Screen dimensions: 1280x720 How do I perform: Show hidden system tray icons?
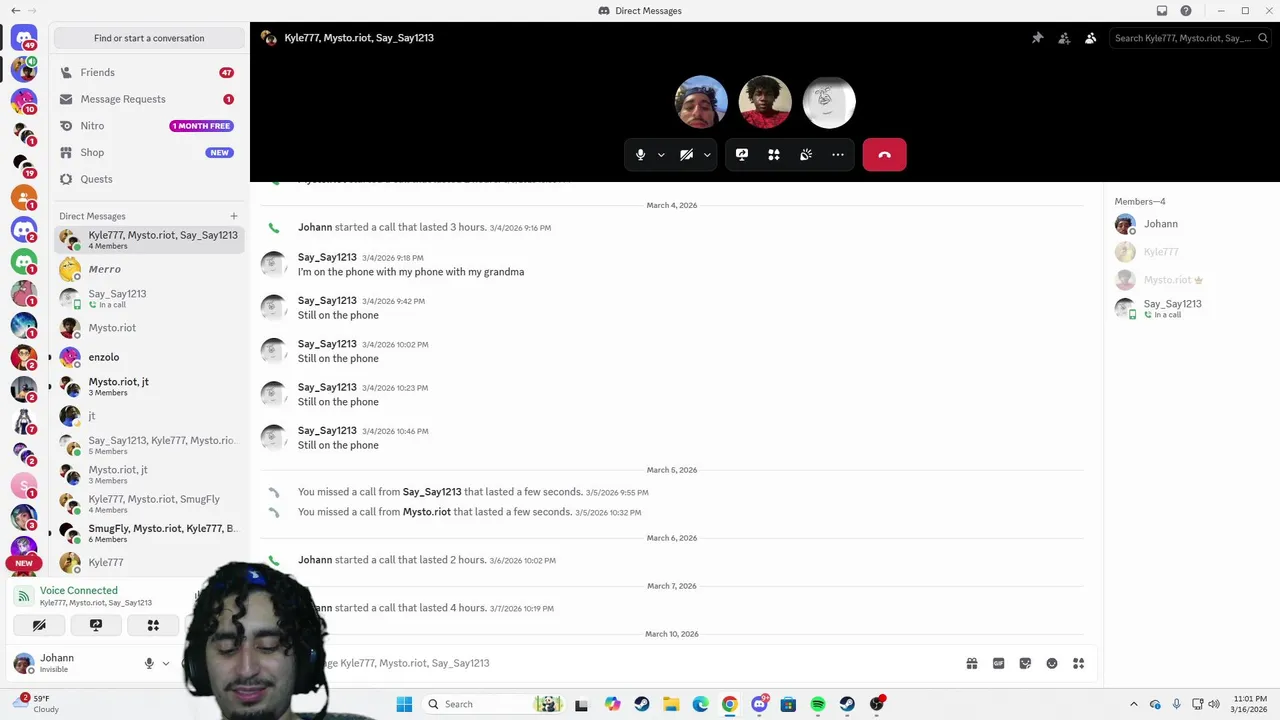point(1134,704)
